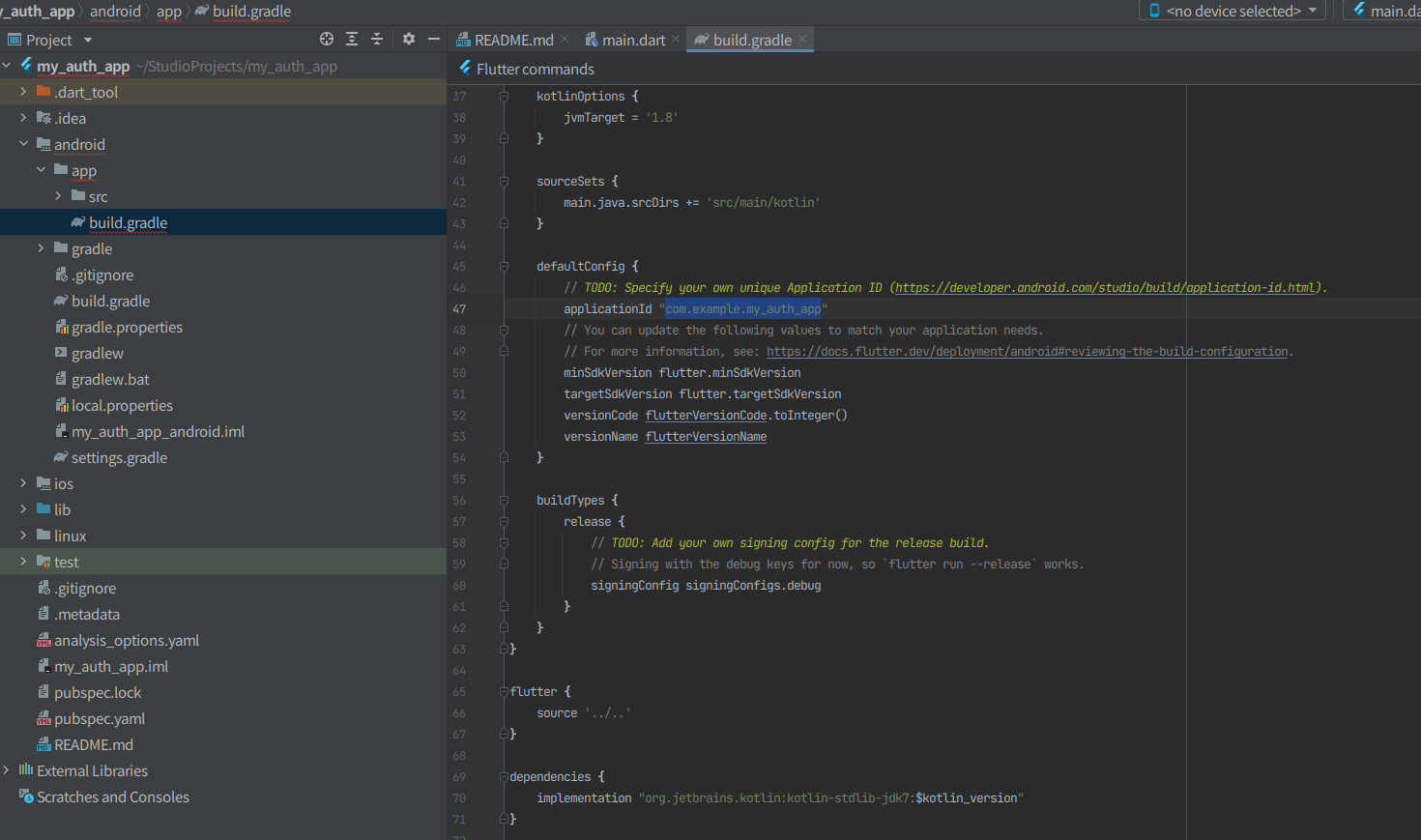Switch to the README.md tab
Viewport: 1421px width, 840px height.
tap(512, 40)
